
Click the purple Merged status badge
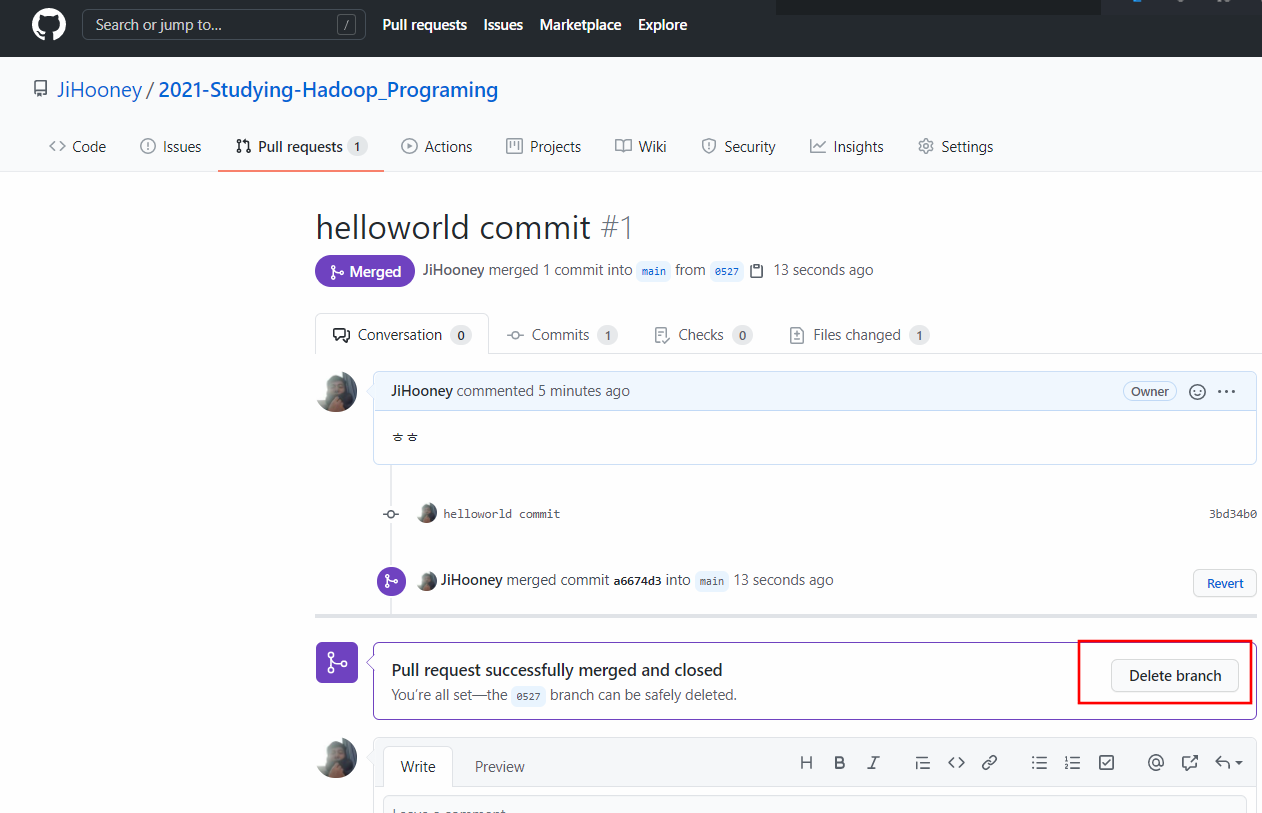click(365, 271)
